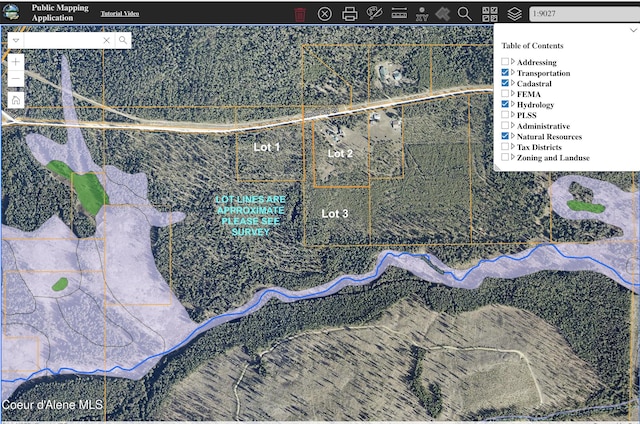Select the measure ruler tool
640x424 pixels.
[x=399, y=13]
